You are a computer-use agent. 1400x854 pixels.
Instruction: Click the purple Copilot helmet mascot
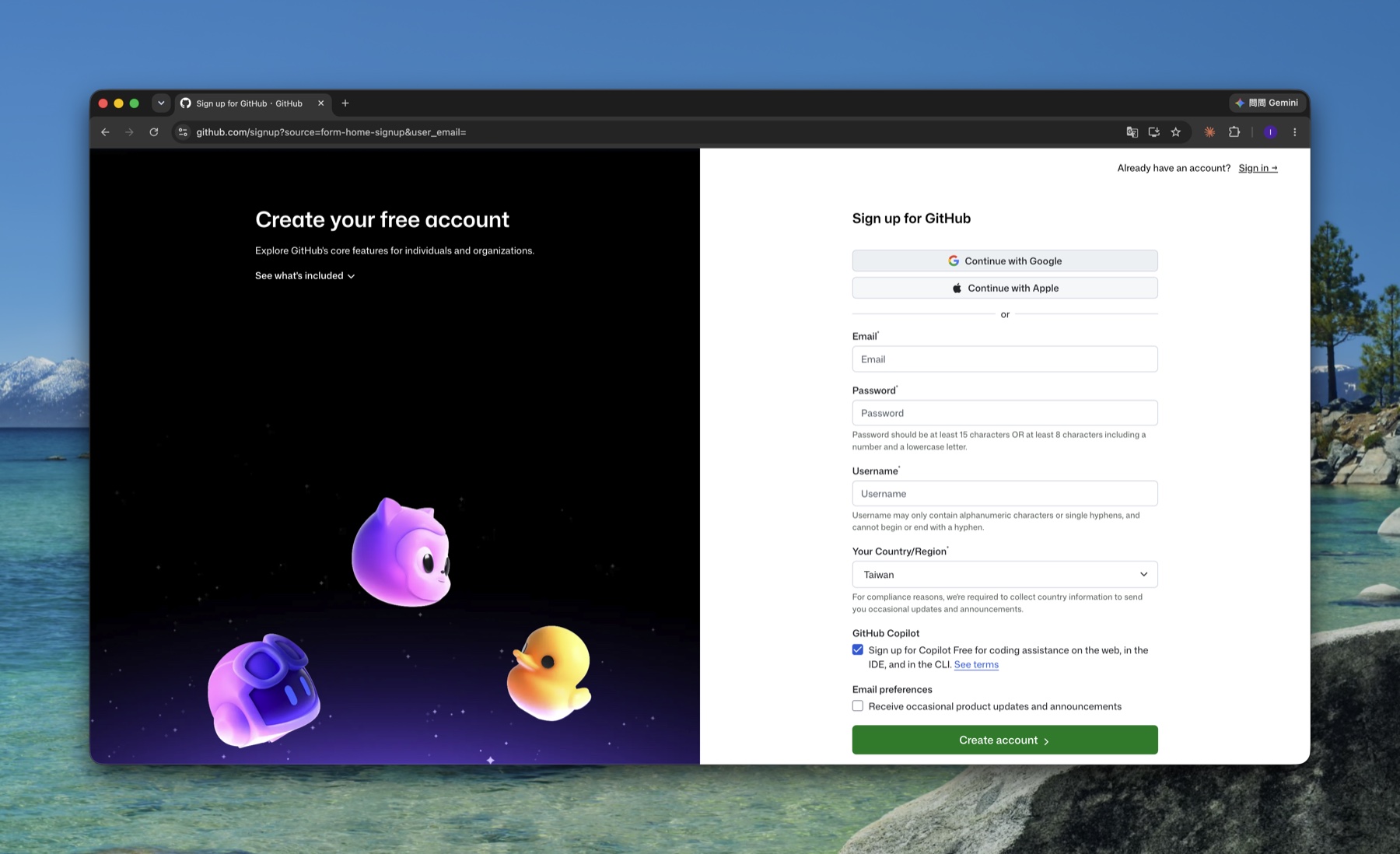[264, 691]
